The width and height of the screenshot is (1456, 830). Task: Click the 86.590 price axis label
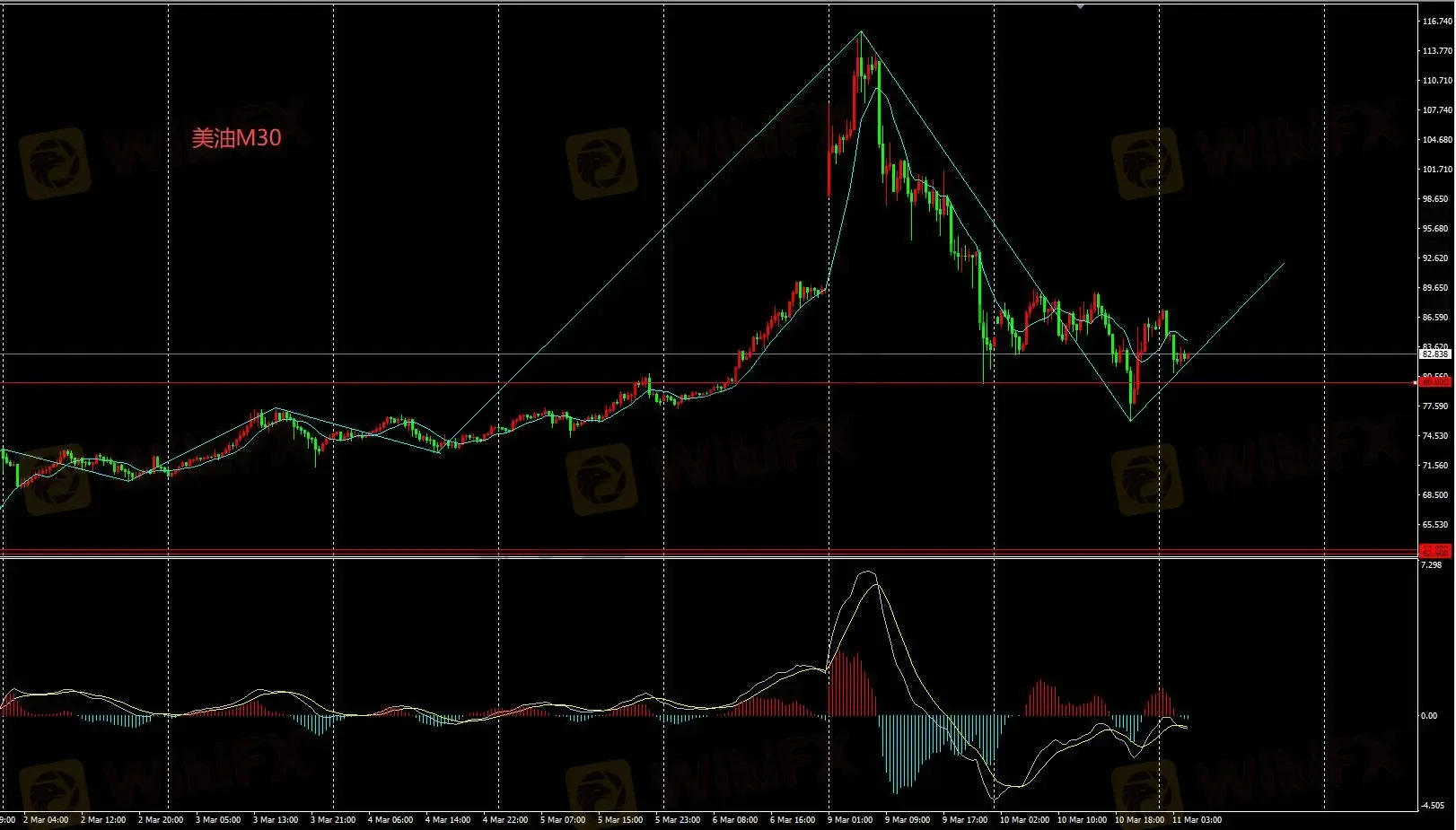(1437, 318)
